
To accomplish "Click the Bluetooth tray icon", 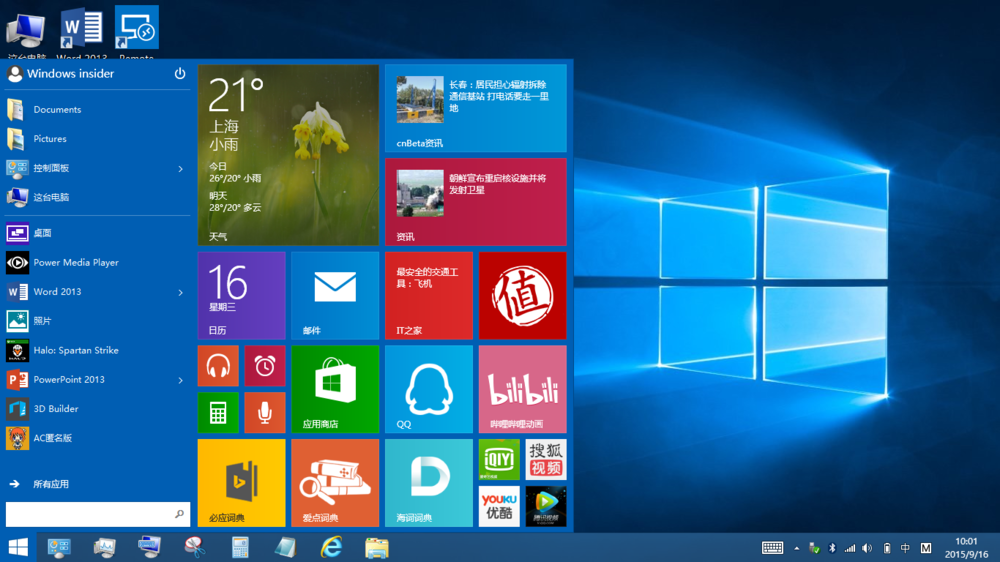I will [x=832, y=548].
